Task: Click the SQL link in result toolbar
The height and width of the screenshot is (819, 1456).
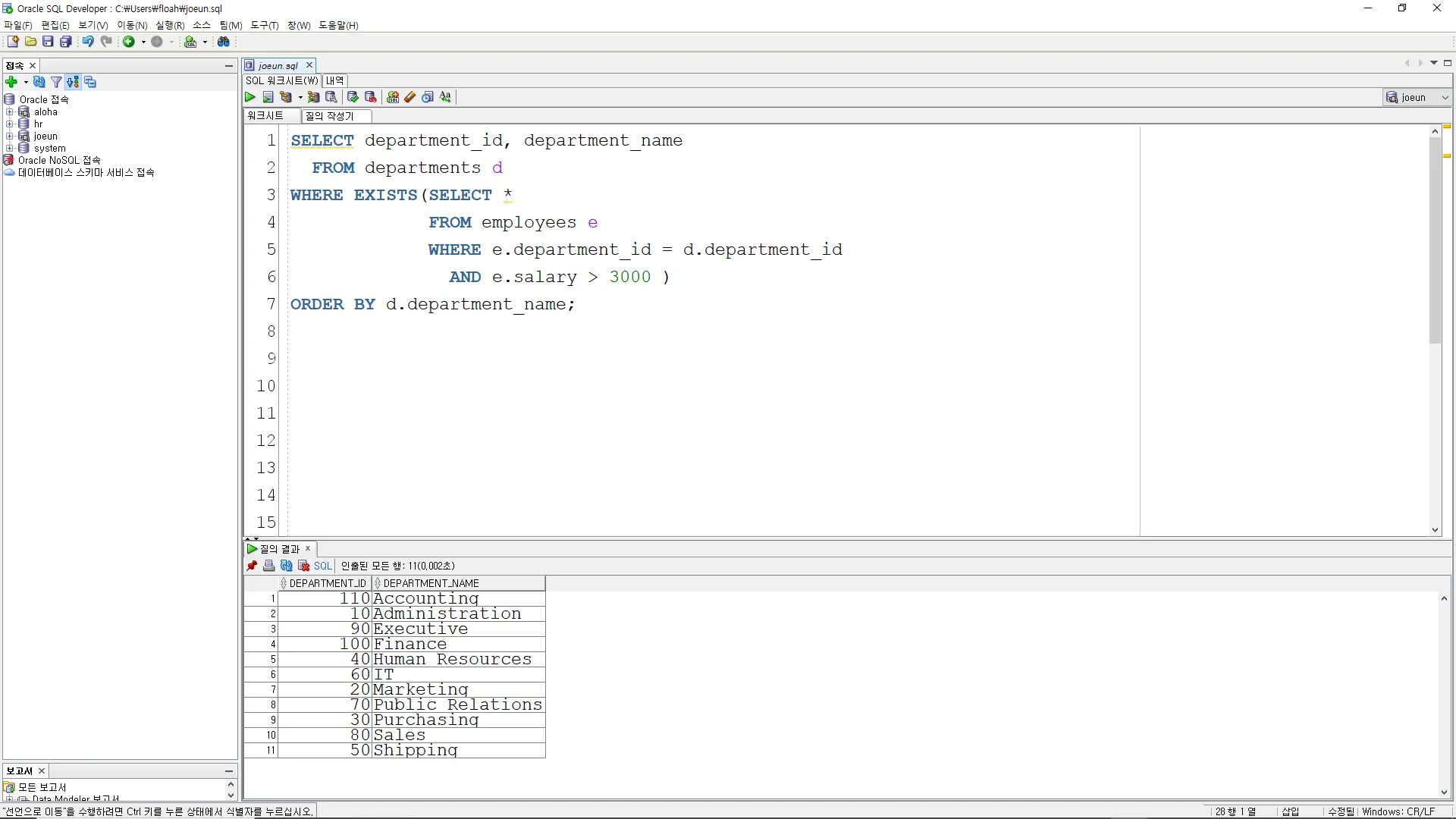Action: click(x=323, y=566)
